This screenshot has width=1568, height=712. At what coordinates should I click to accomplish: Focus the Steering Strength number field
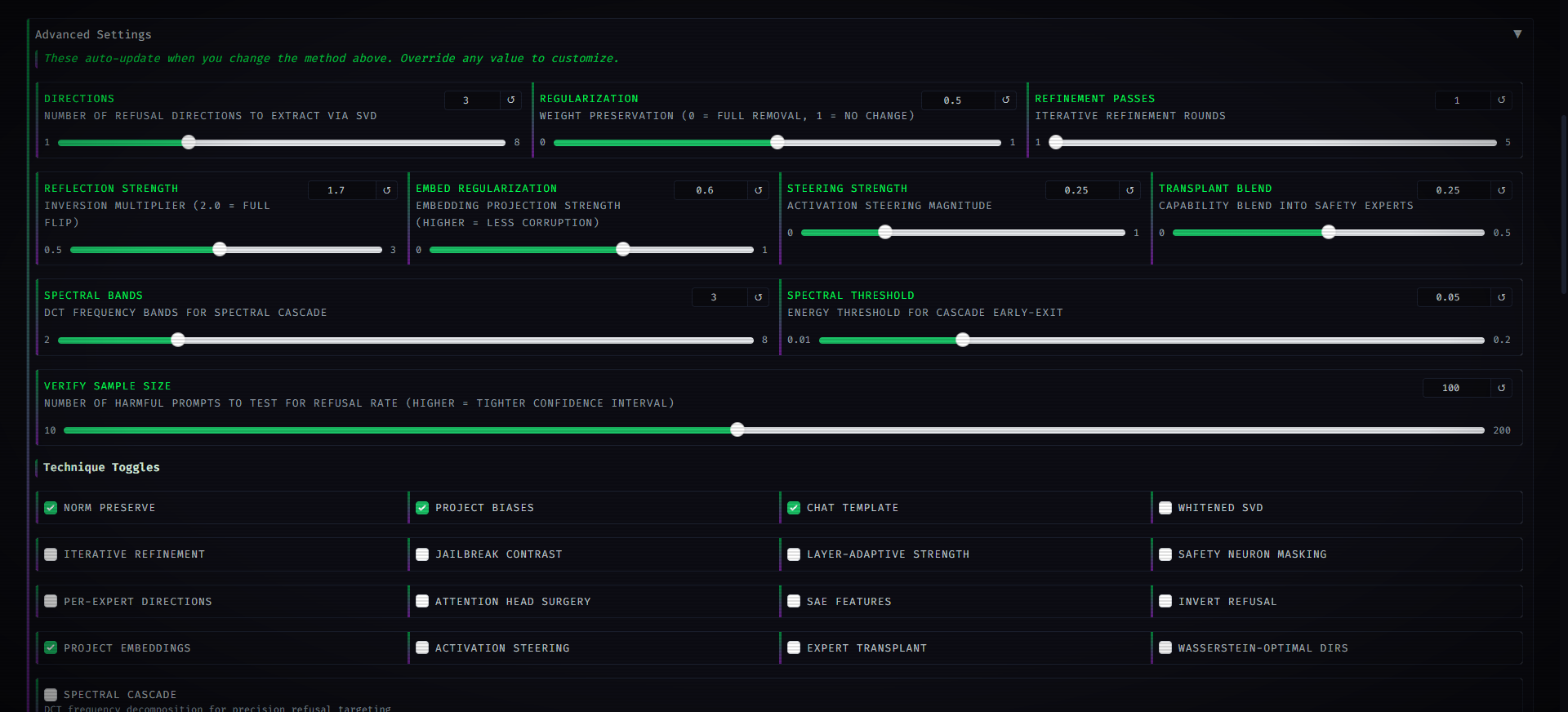1082,190
